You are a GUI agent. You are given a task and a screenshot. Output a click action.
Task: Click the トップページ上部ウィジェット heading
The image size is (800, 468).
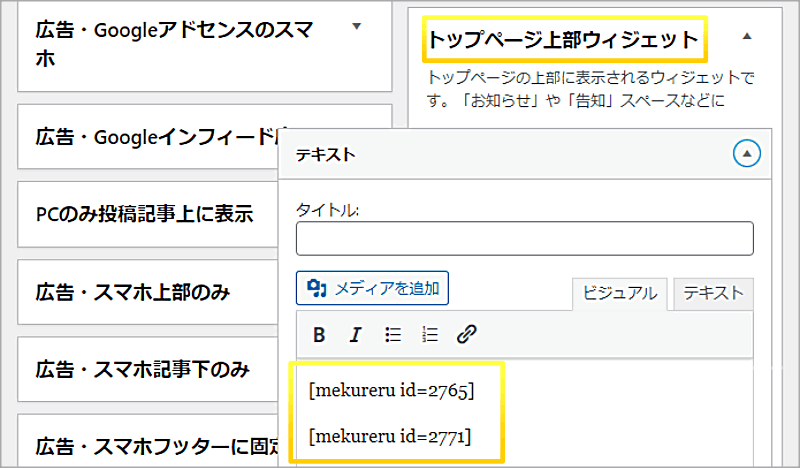(563, 40)
